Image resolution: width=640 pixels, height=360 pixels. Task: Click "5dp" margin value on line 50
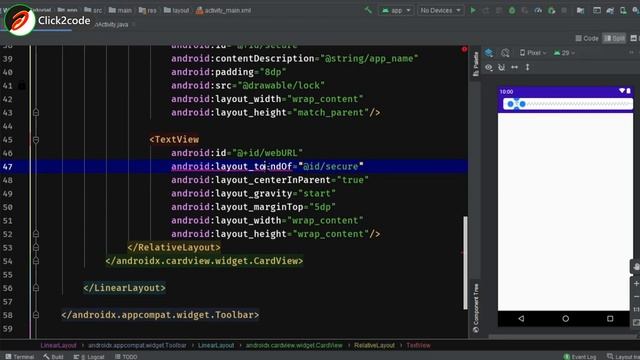(x=322, y=207)
